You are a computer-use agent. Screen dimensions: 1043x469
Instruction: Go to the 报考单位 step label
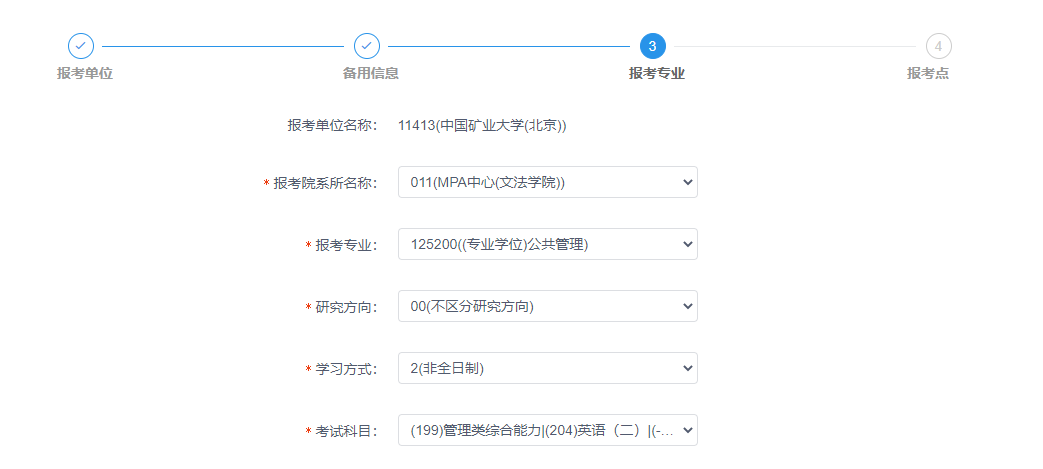(85, 73)
